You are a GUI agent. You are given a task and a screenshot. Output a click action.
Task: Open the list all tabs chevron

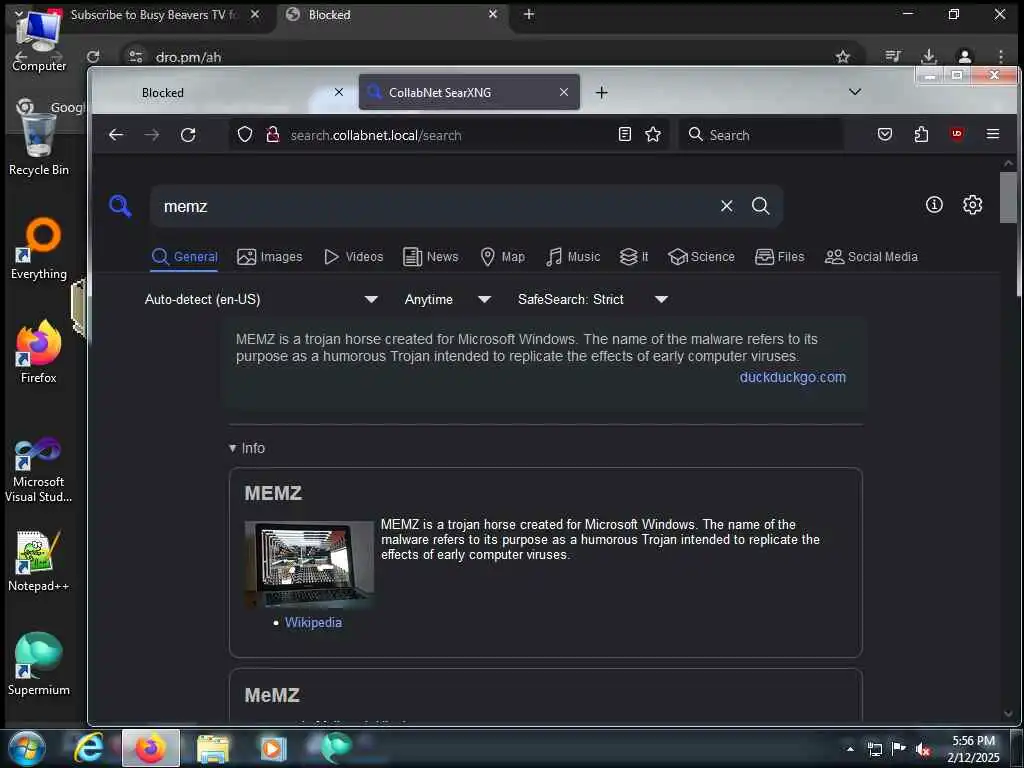(x=855, y=92)
